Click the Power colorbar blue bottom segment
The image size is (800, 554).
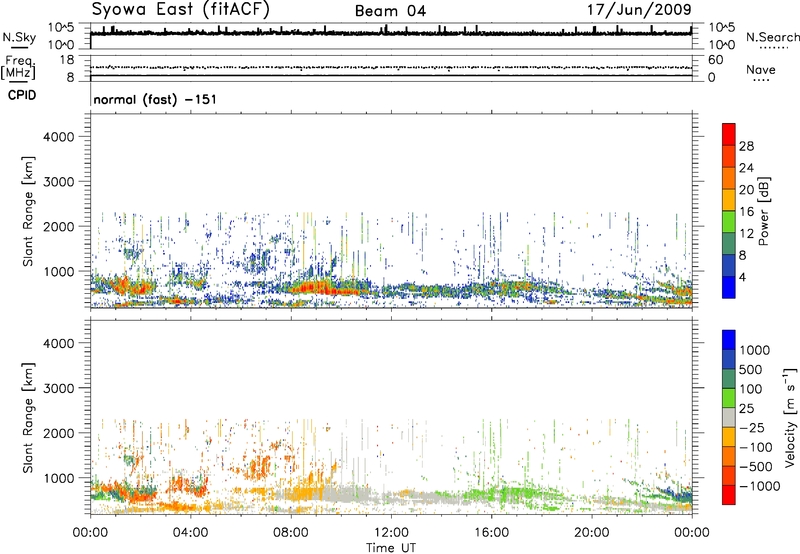click(729, 287)
